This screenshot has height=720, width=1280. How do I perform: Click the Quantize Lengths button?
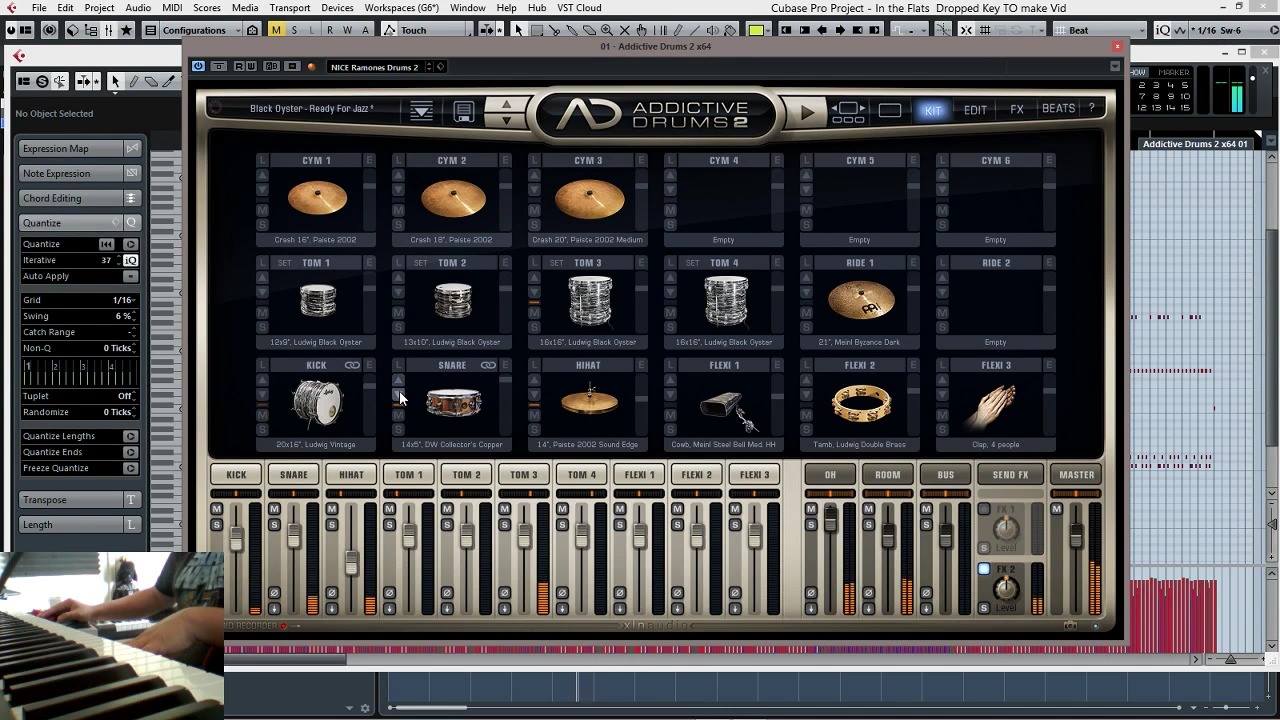(x=131, y=436)
